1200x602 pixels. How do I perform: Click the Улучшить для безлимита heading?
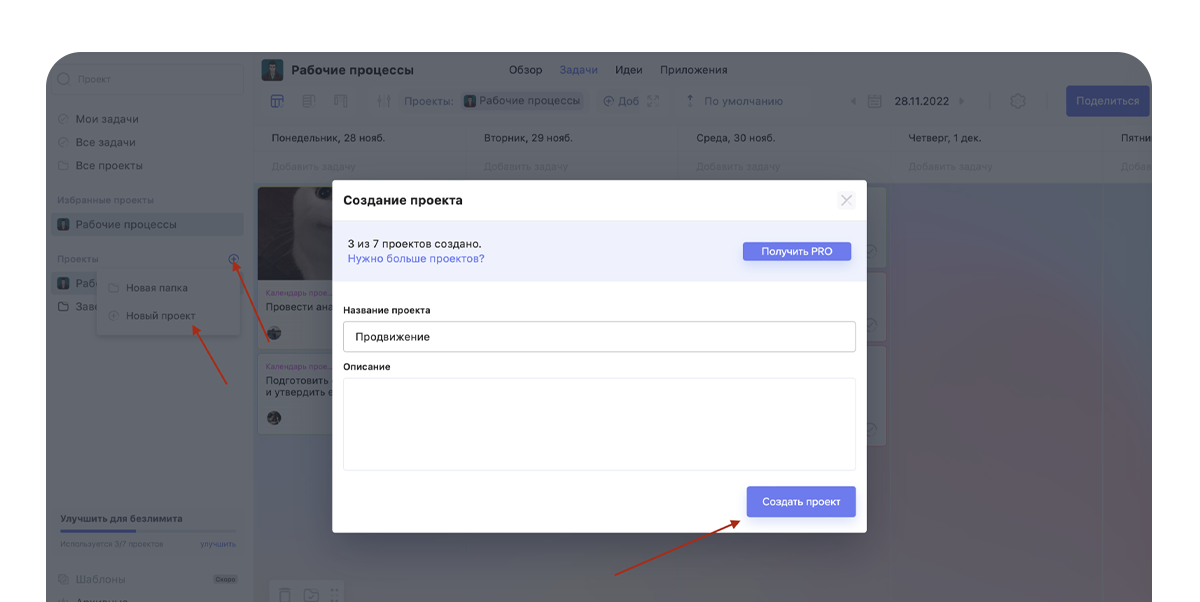click(121, 519)
